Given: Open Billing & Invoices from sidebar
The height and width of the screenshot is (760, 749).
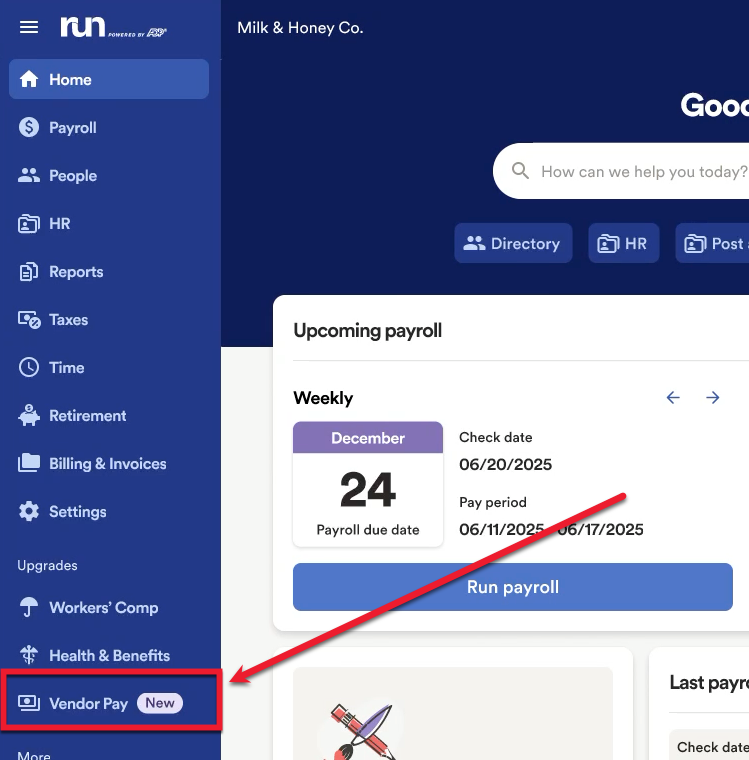Looking at the screenshot, I should [x=107, y=464].
